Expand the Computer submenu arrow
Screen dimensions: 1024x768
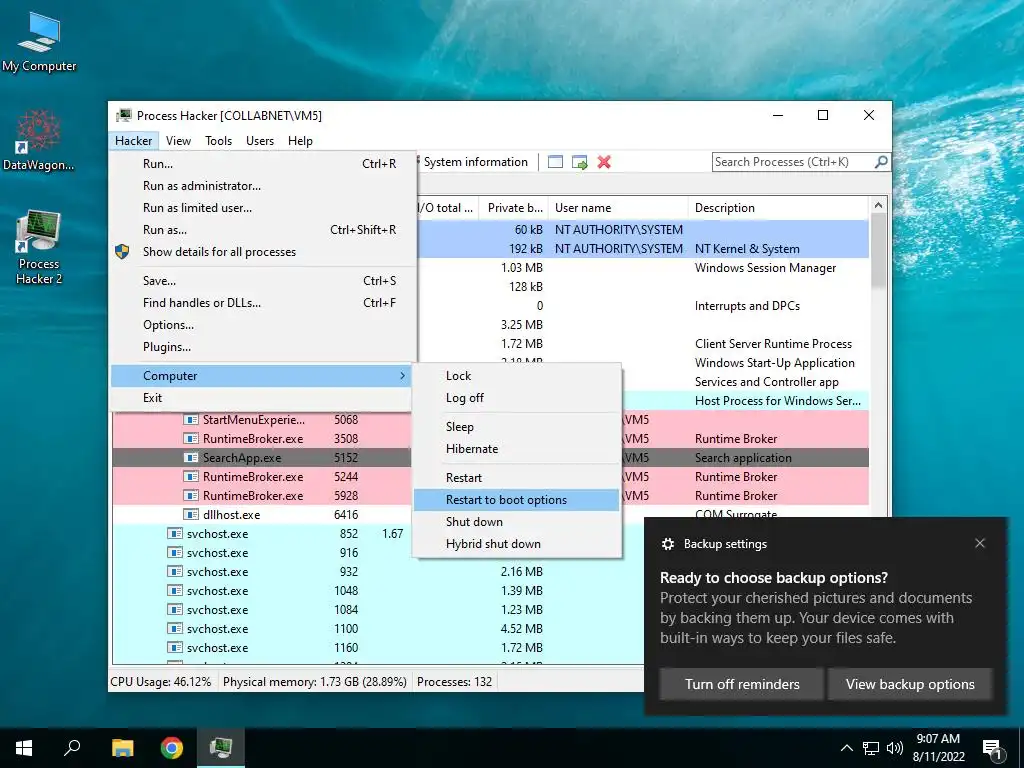(402, 376)
